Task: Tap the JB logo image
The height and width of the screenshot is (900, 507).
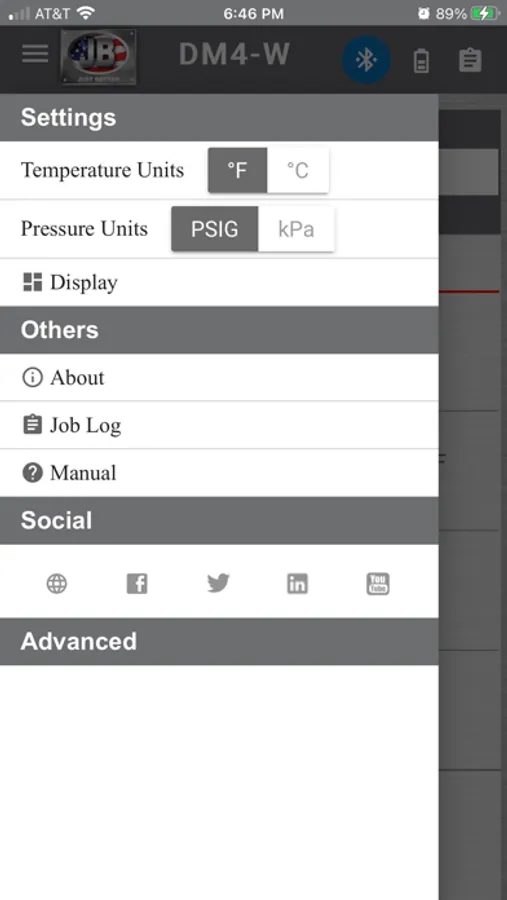Action: (99, 57)
